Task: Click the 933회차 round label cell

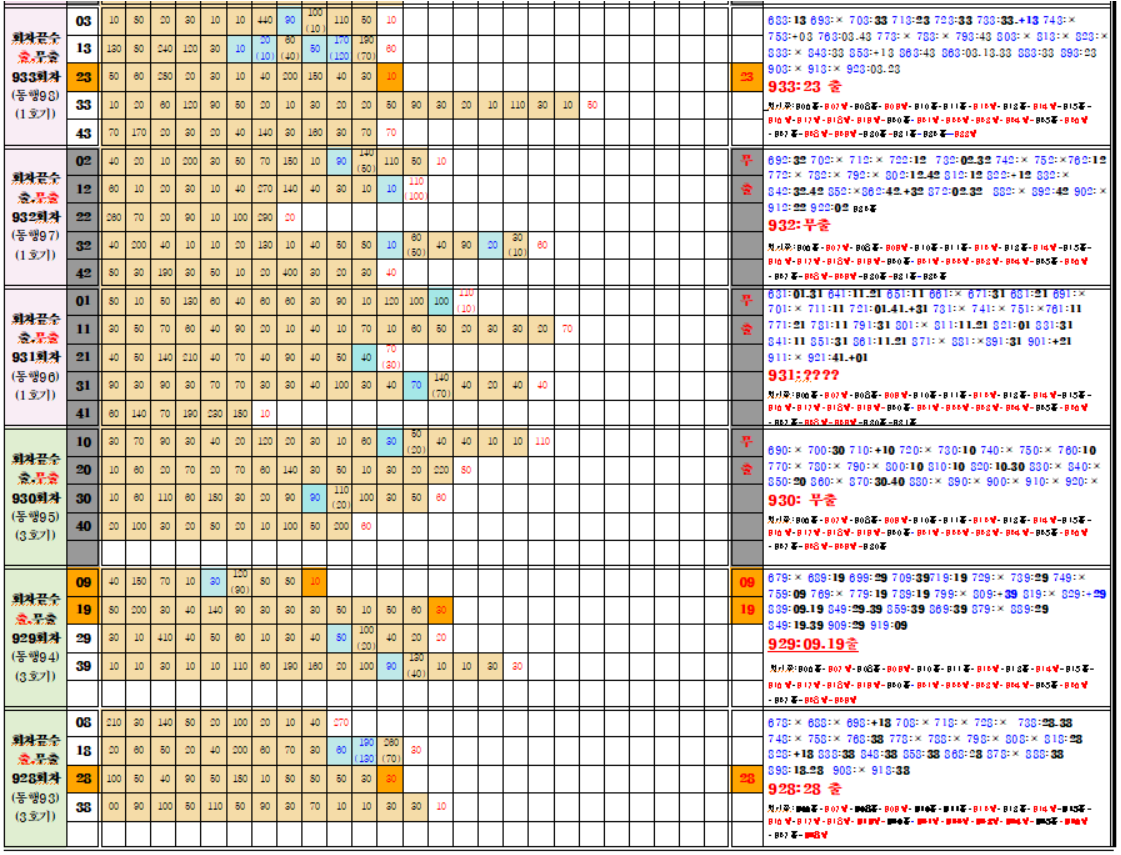Action: [x=35, y=77]
